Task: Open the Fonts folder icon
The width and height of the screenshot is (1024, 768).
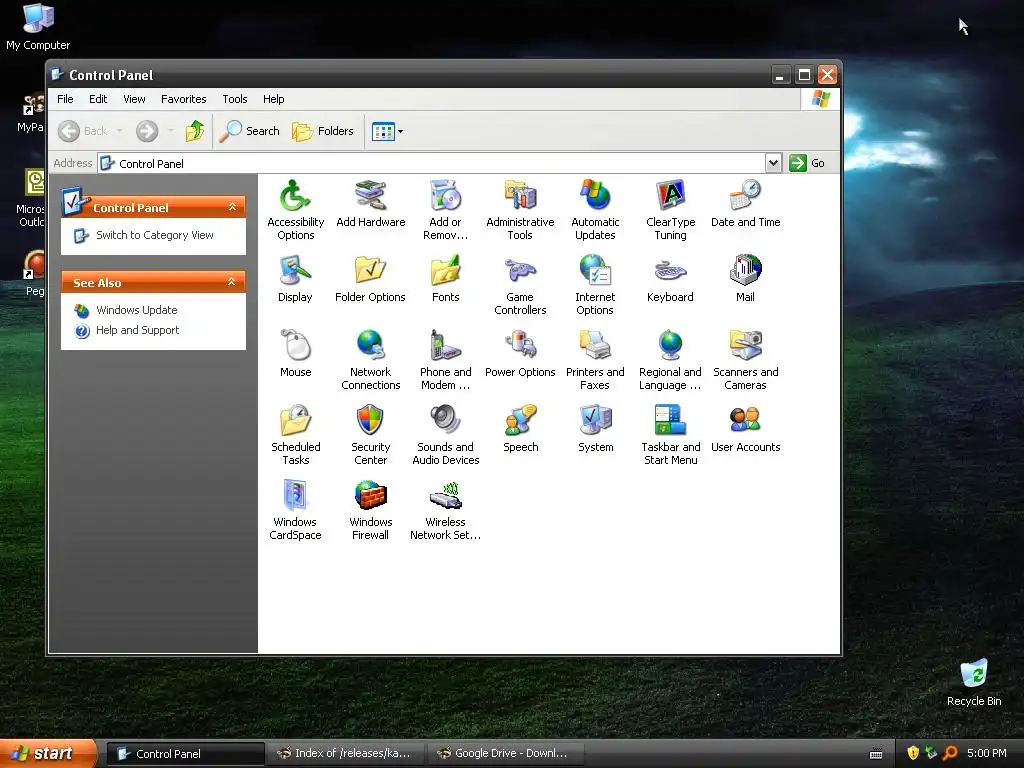Action: click(445, 278)
